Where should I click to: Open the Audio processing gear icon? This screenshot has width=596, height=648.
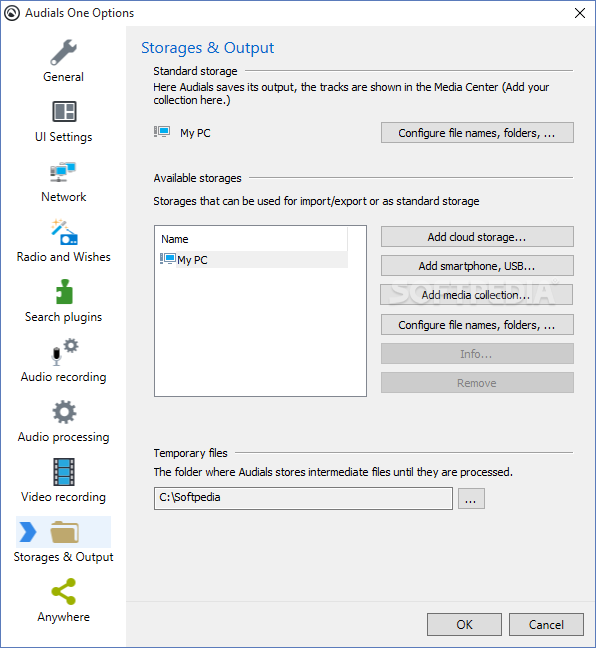(64, 412)
